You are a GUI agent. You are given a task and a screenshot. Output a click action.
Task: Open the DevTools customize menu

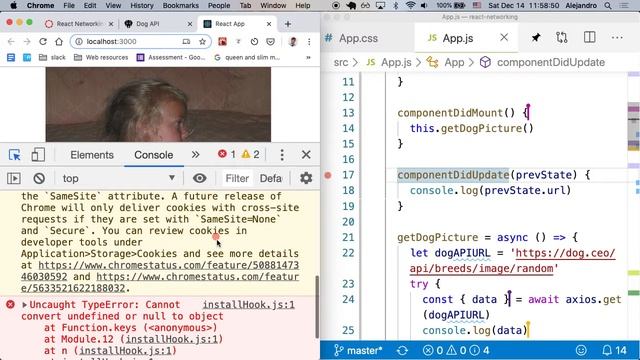tap(282, 155)
